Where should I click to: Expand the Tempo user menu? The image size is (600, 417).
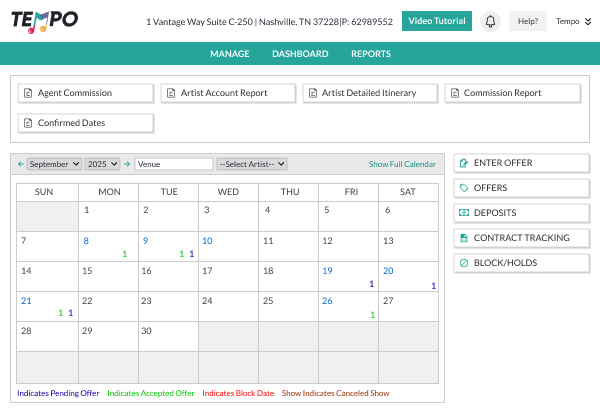click(x=572, y=21)
